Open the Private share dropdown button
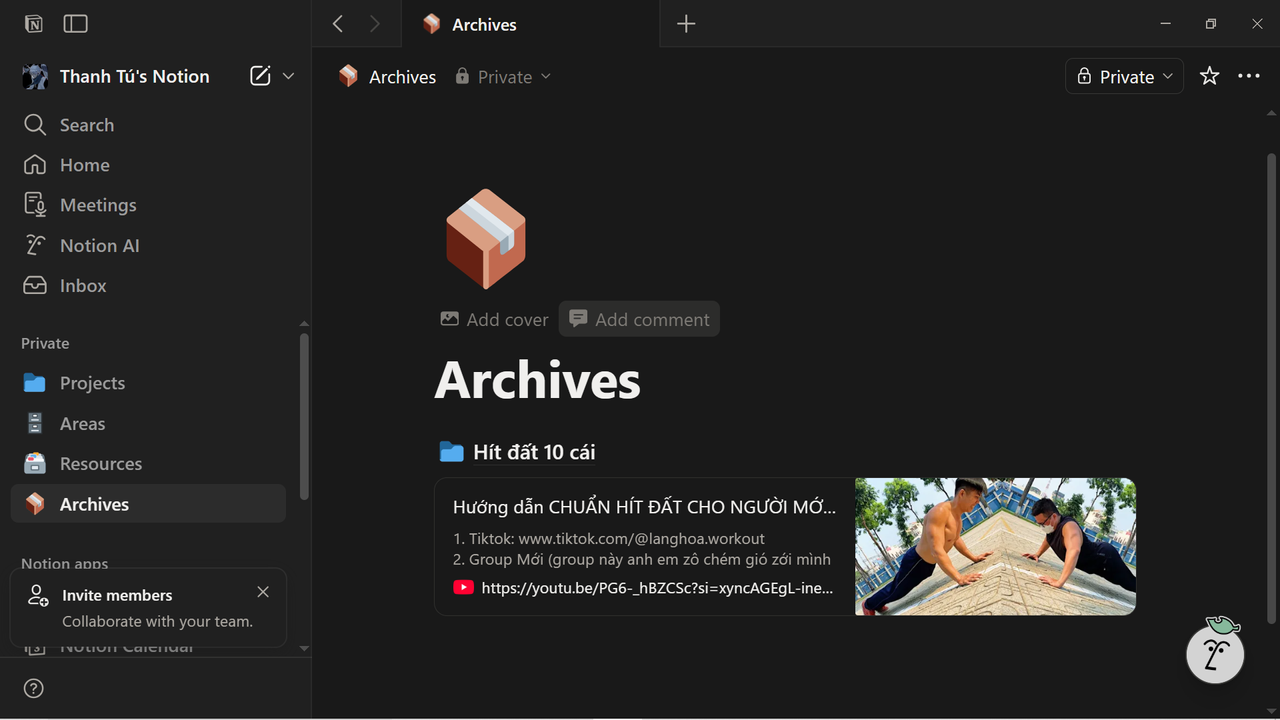Viewport: 1280px width, 720px height. pyautogui.click(x=1125, y=77)
